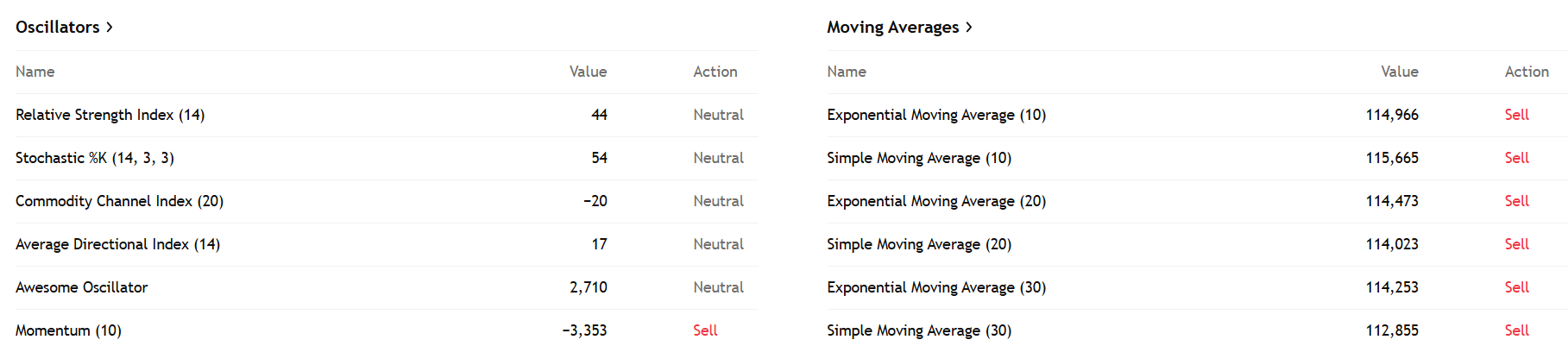Select Simple Moving Average (10) row
Image resolution: width=1568 pixels, height=346 pixels.
1197,158
